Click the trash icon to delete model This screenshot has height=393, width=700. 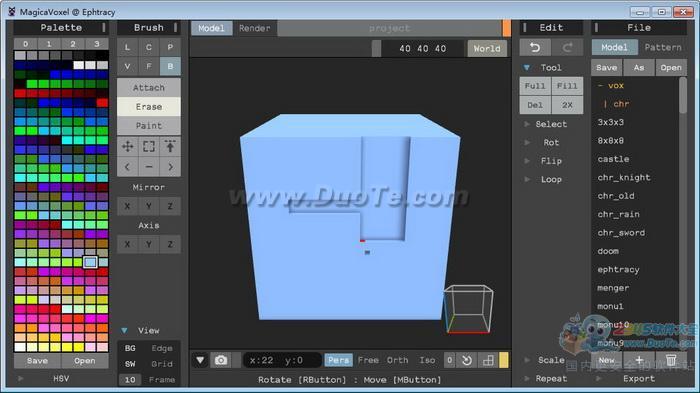(x=671, y=360)
